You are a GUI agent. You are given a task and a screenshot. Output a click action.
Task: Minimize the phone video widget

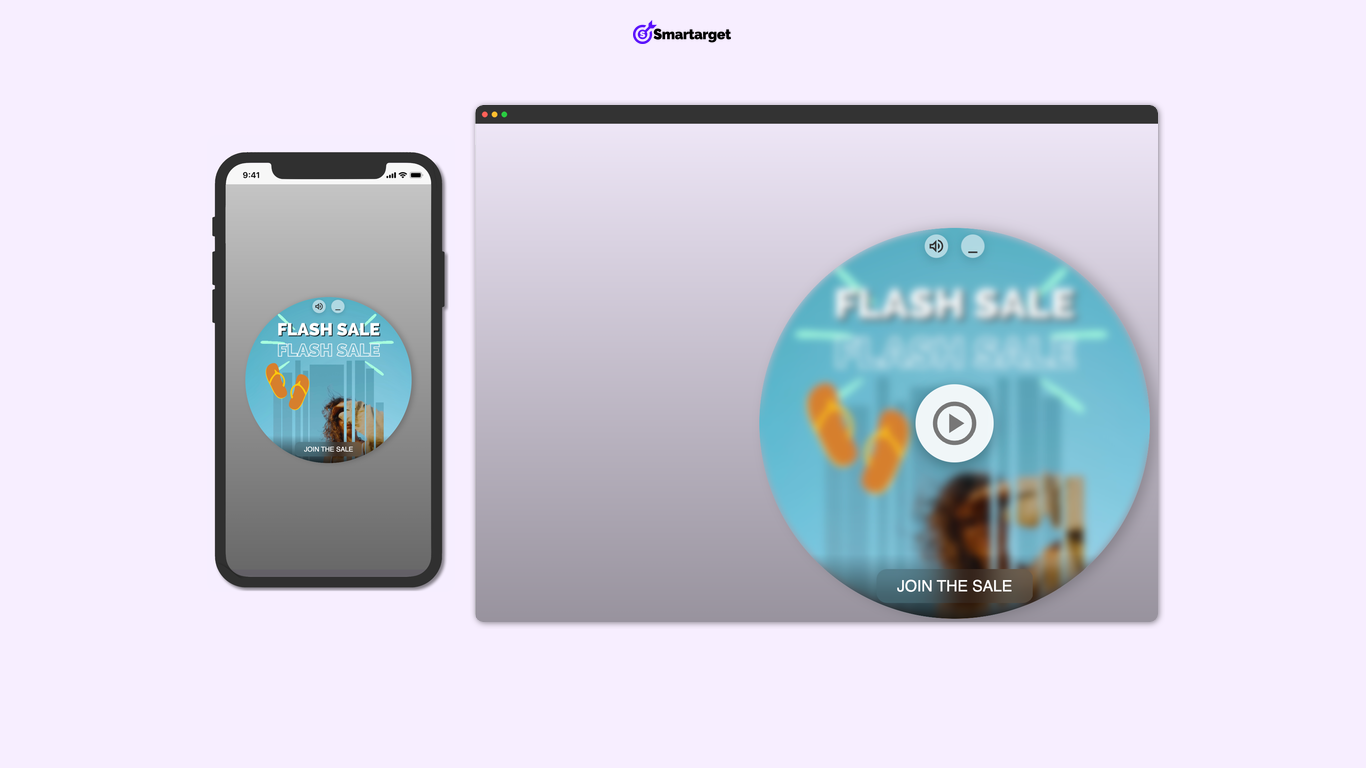pos(338,306)
